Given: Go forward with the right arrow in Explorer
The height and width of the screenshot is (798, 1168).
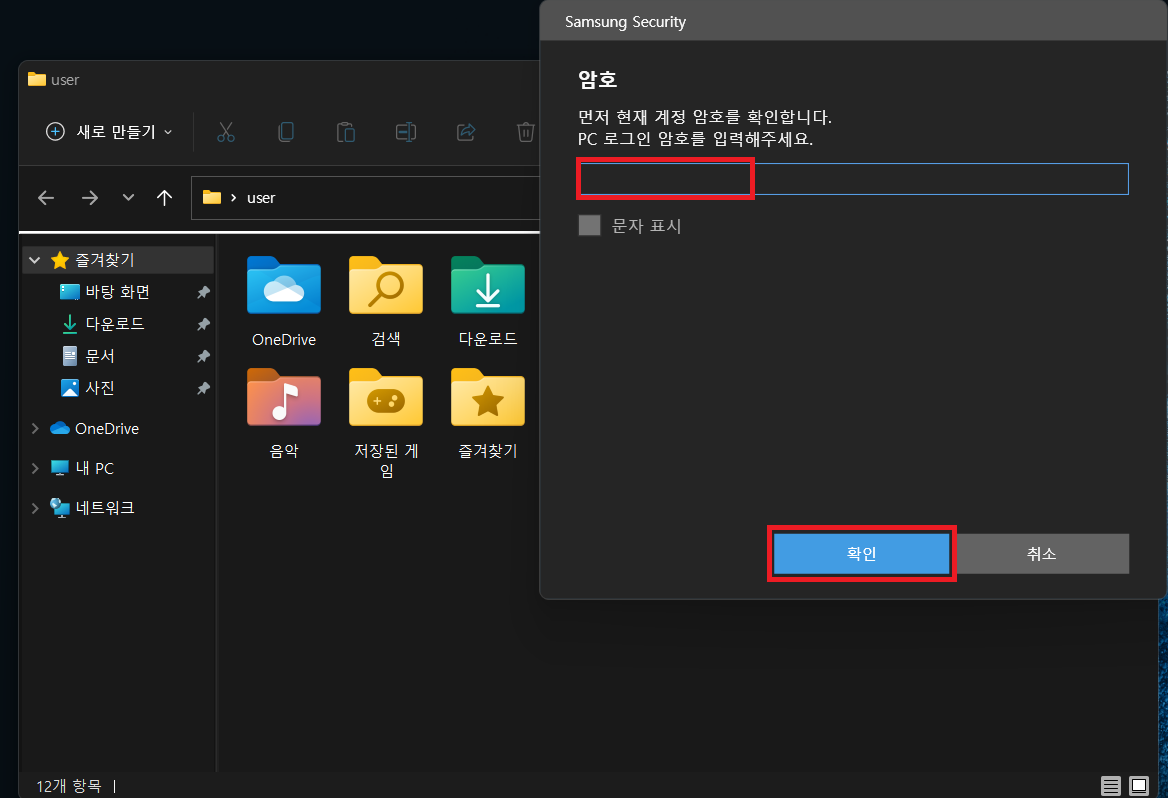Looking at the screenshot, I should 89,197.
